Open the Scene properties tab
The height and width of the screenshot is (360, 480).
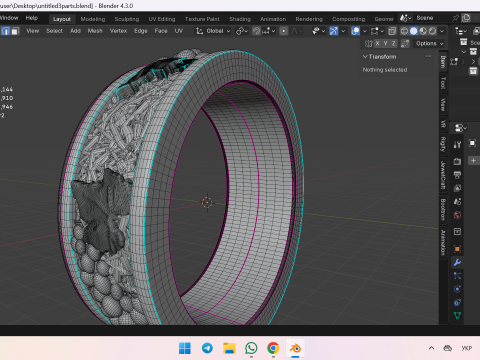[457, 201]
